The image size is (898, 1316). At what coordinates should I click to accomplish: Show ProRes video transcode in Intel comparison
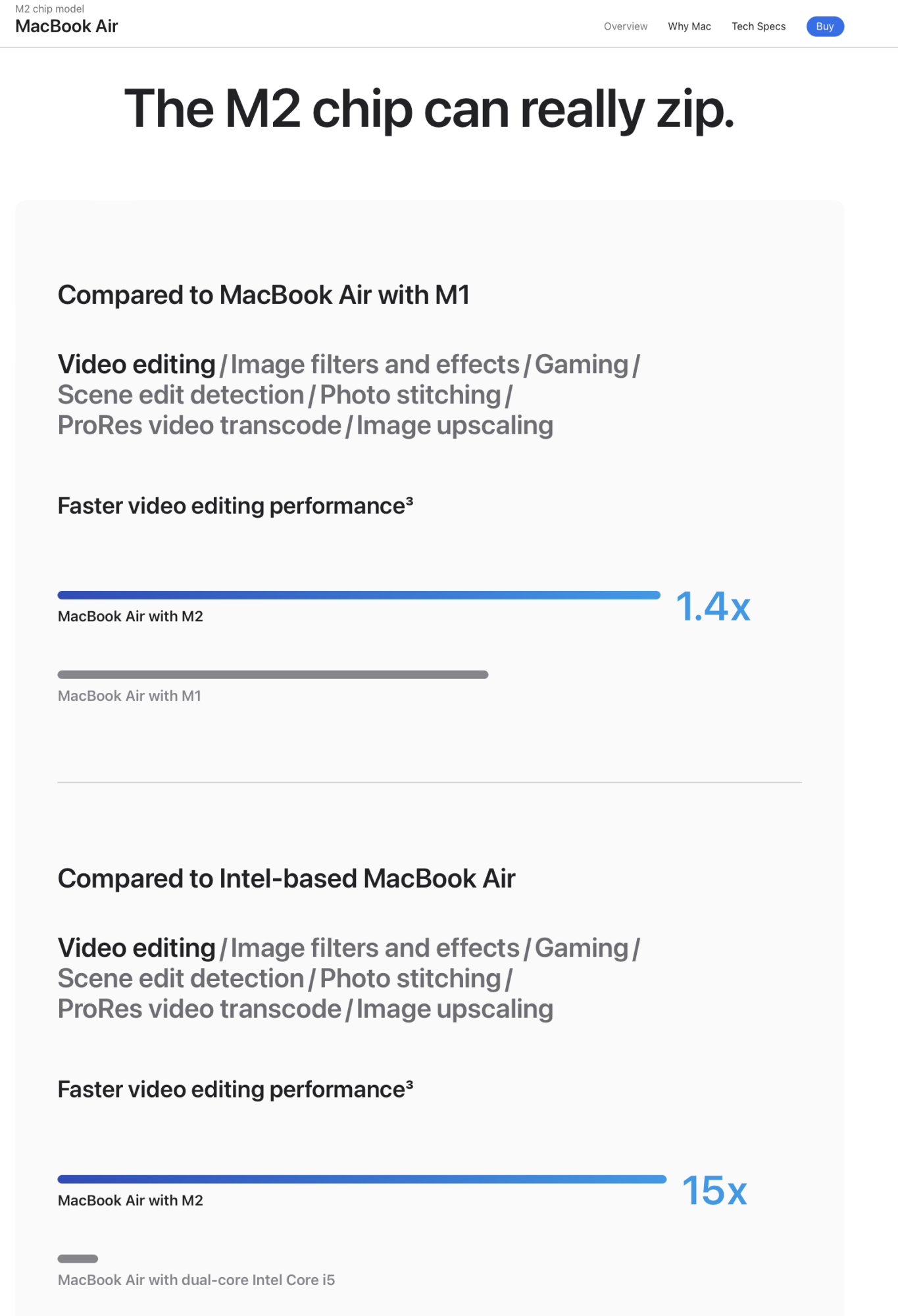point(199,1009)
